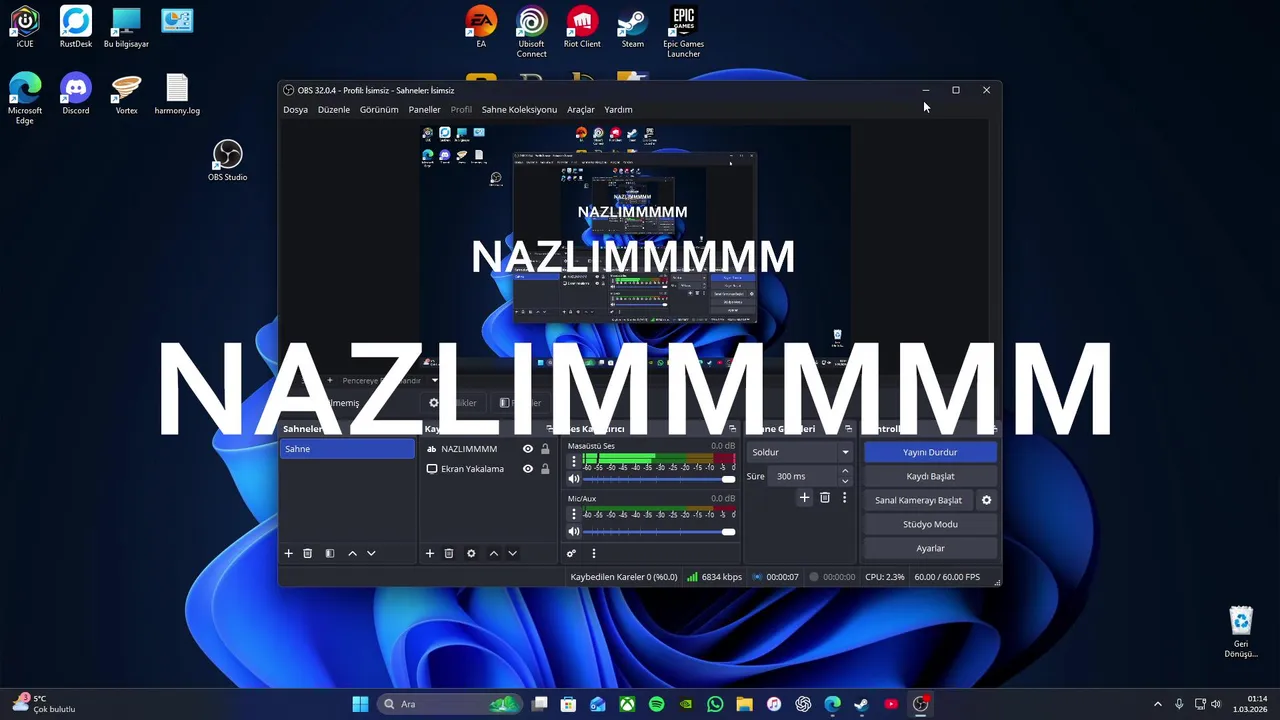
Task: Toggle visibility of the NAZLIMMMM source
Action: [x=527, y=449]
